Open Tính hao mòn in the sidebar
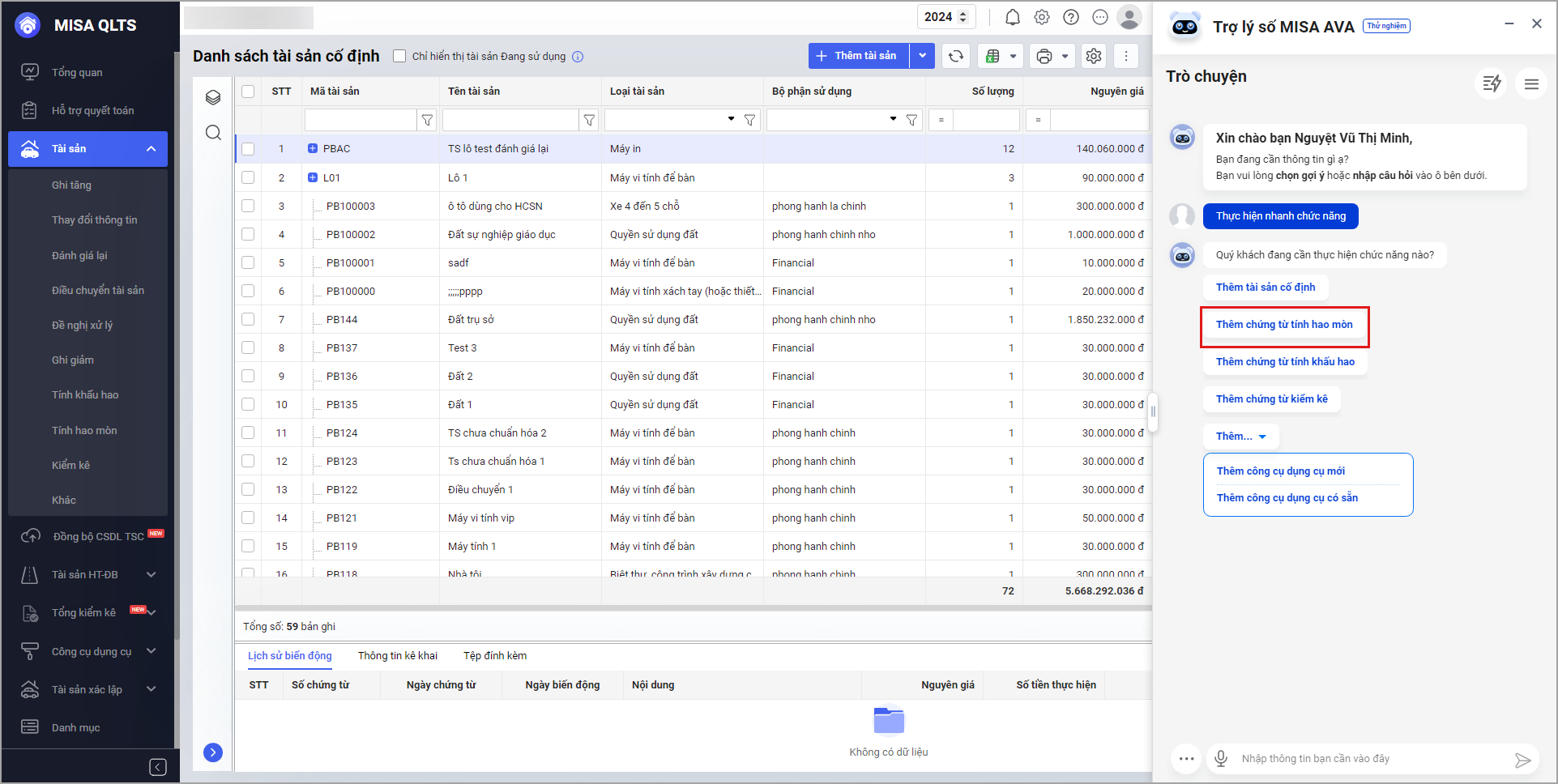The width and height of the screenshot is (1558, 784). click(x=84, y=430)
